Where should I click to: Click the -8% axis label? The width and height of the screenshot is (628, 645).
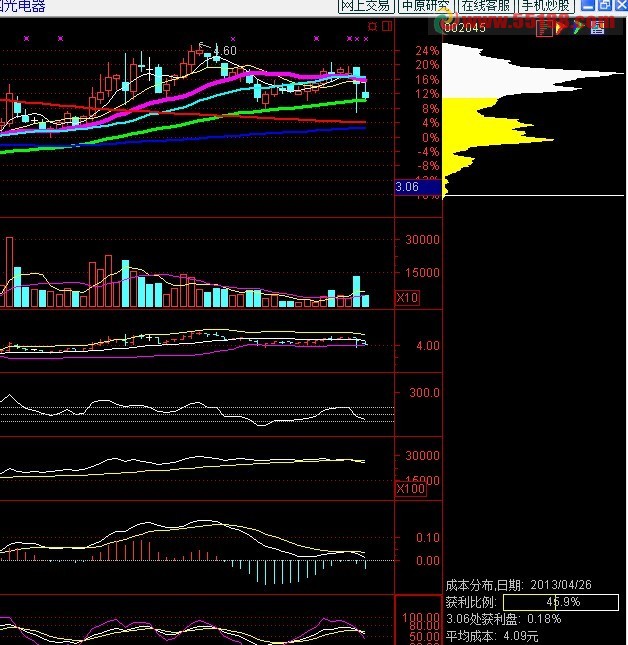point(429,166)
